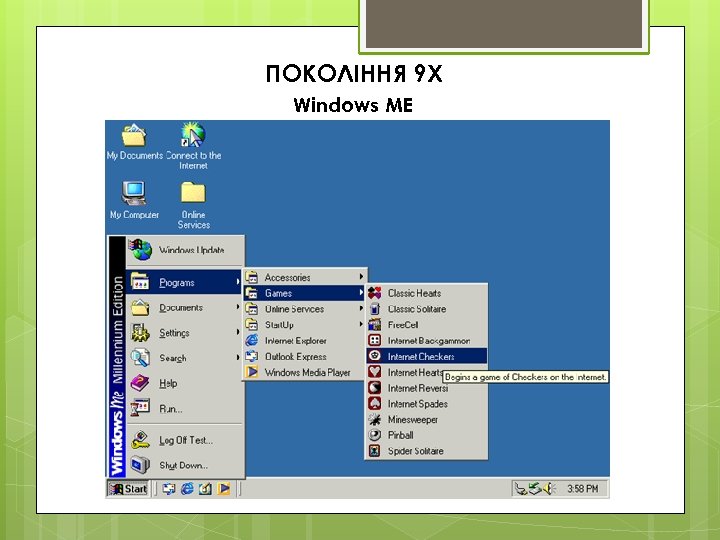Launch Internet Explorer from Quick Launch
720x540 pixels.
187,489
